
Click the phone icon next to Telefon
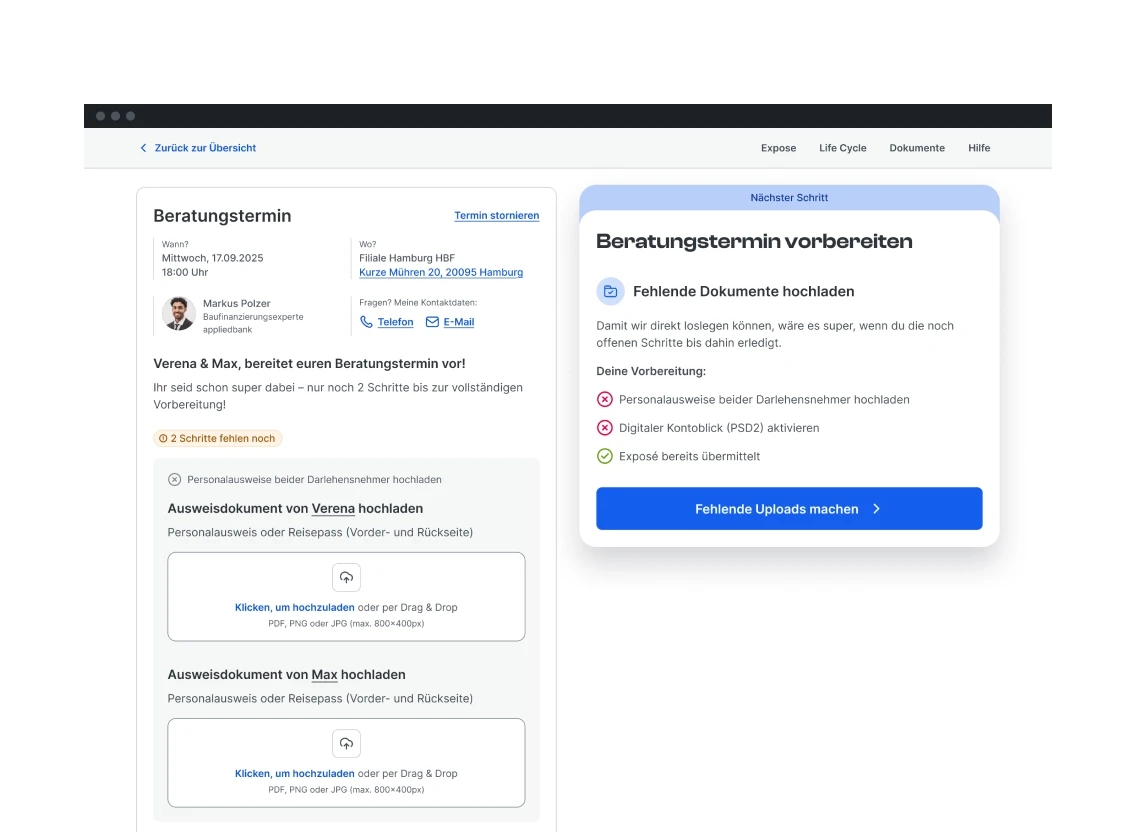tap(366, 322)
